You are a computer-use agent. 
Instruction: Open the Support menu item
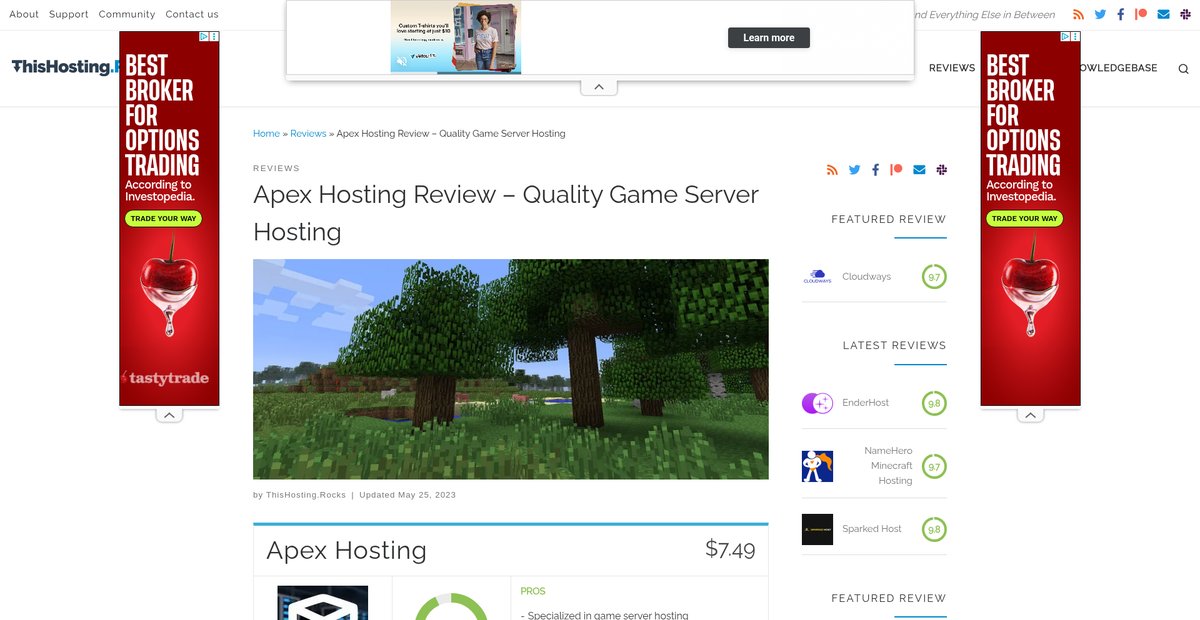pos(69,14)
